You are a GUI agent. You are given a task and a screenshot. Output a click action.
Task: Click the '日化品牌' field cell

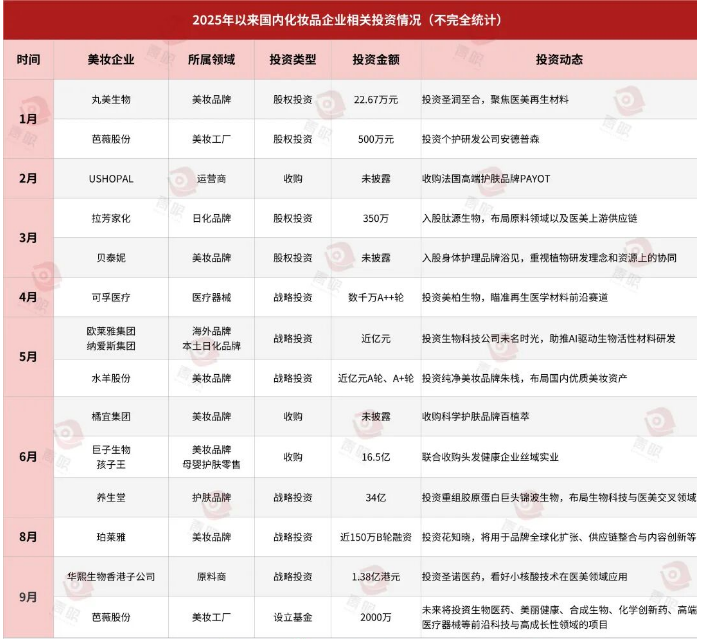click(x=211, y=219)
